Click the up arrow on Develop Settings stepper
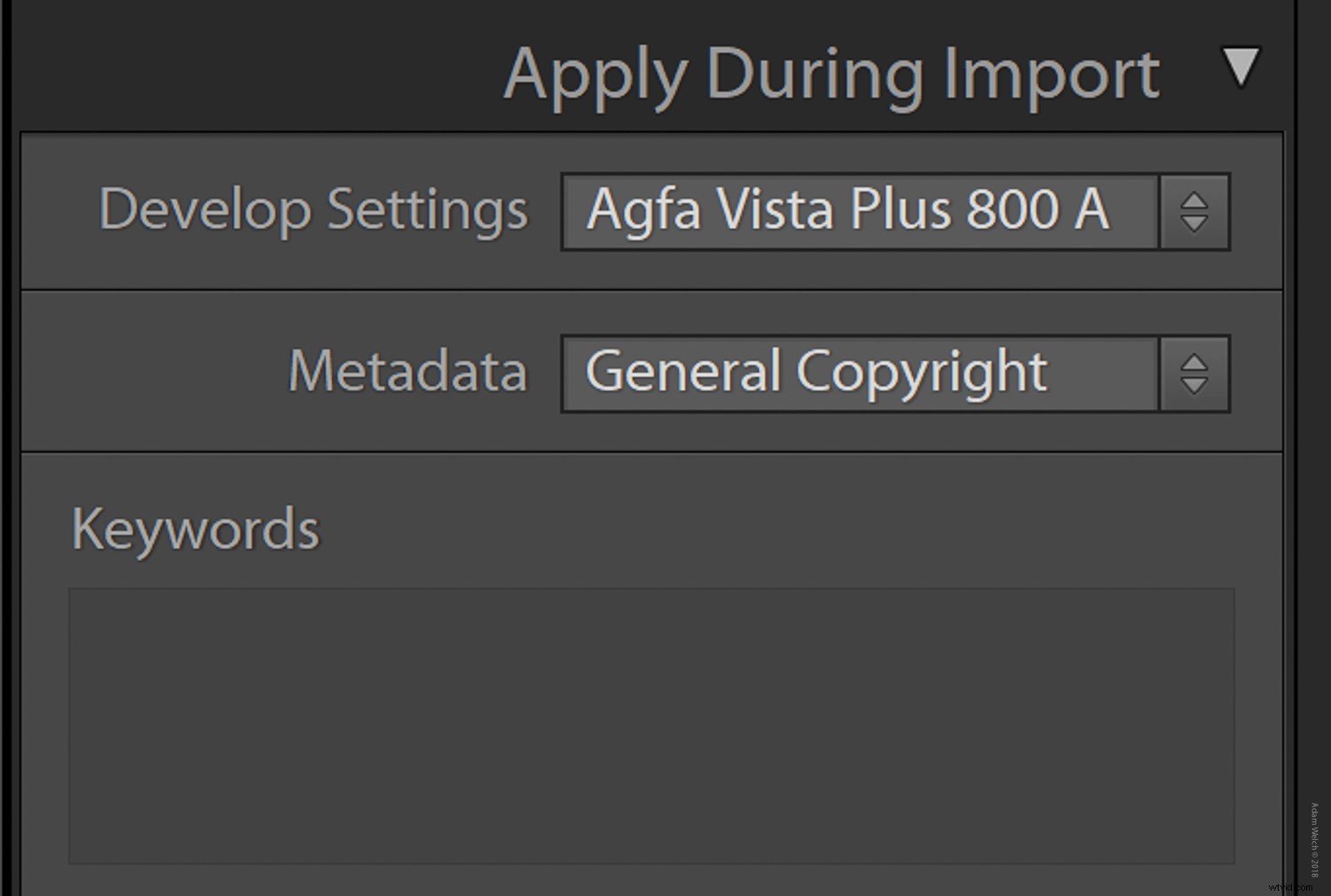1331x896 pixels. (x=1193, y=201)
